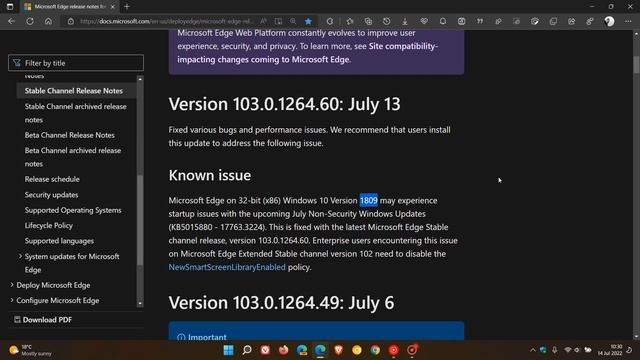Open the Collections toolbar icon
Screen dimensions: 640x360
pyautogui.click(x=368, y=21)
